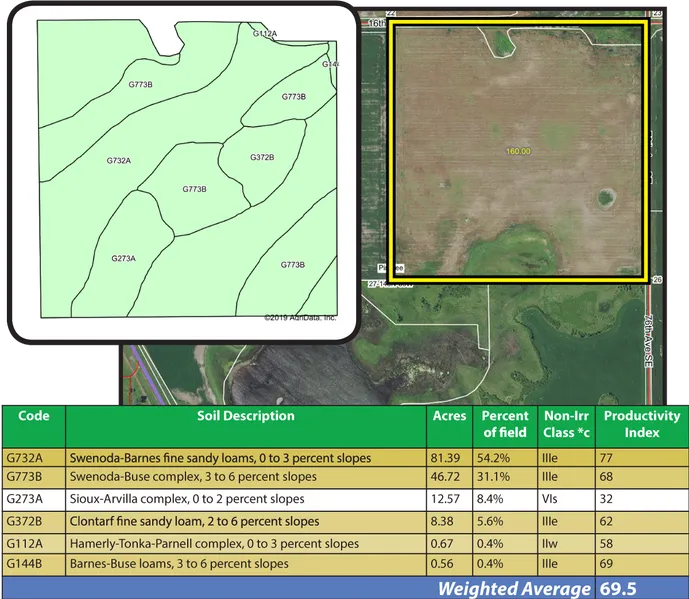Click the Productivity Index column header
The image size is (689, 599).
coord(642,424)
